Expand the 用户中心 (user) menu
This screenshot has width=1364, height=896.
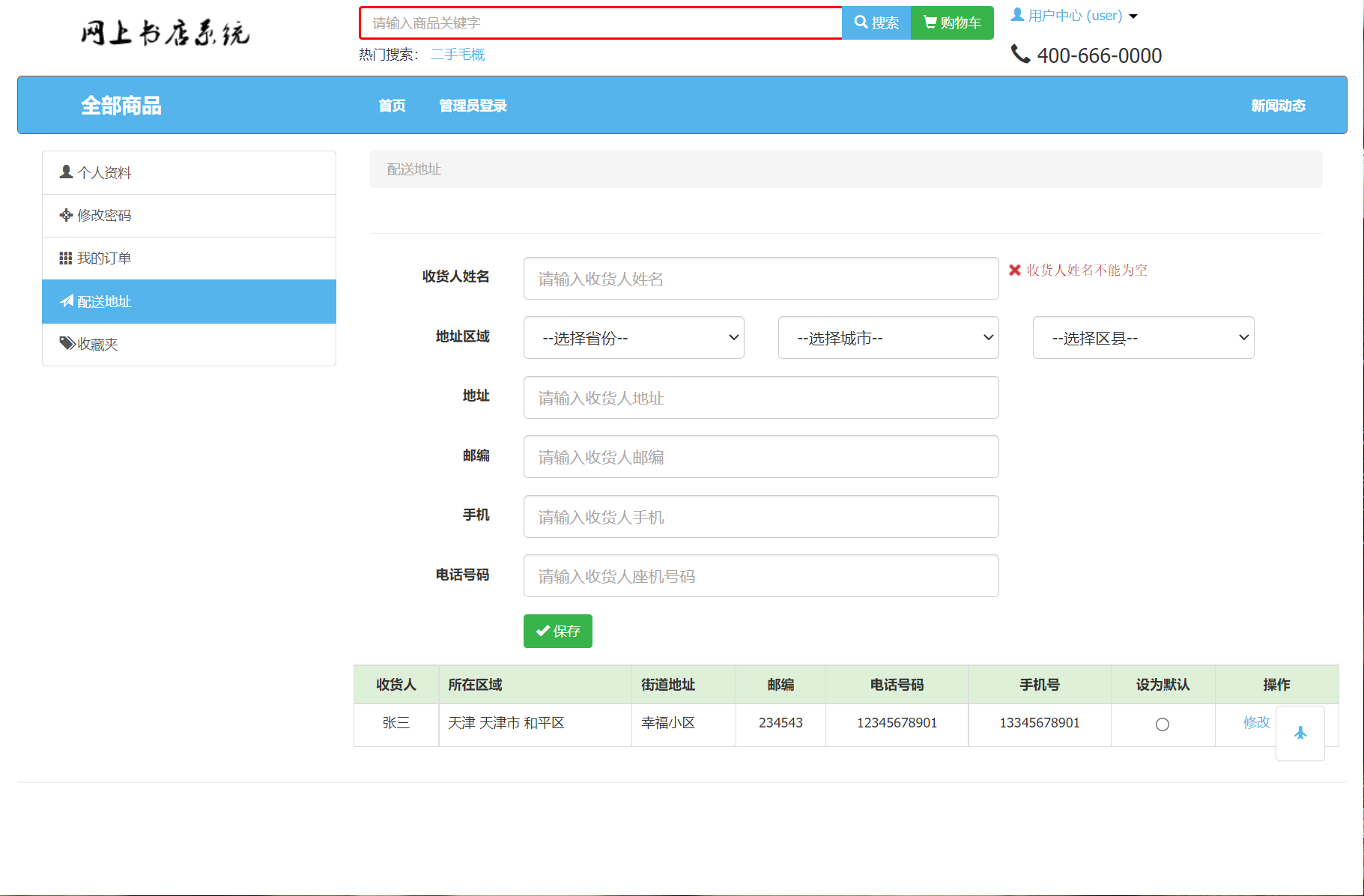1074,15
